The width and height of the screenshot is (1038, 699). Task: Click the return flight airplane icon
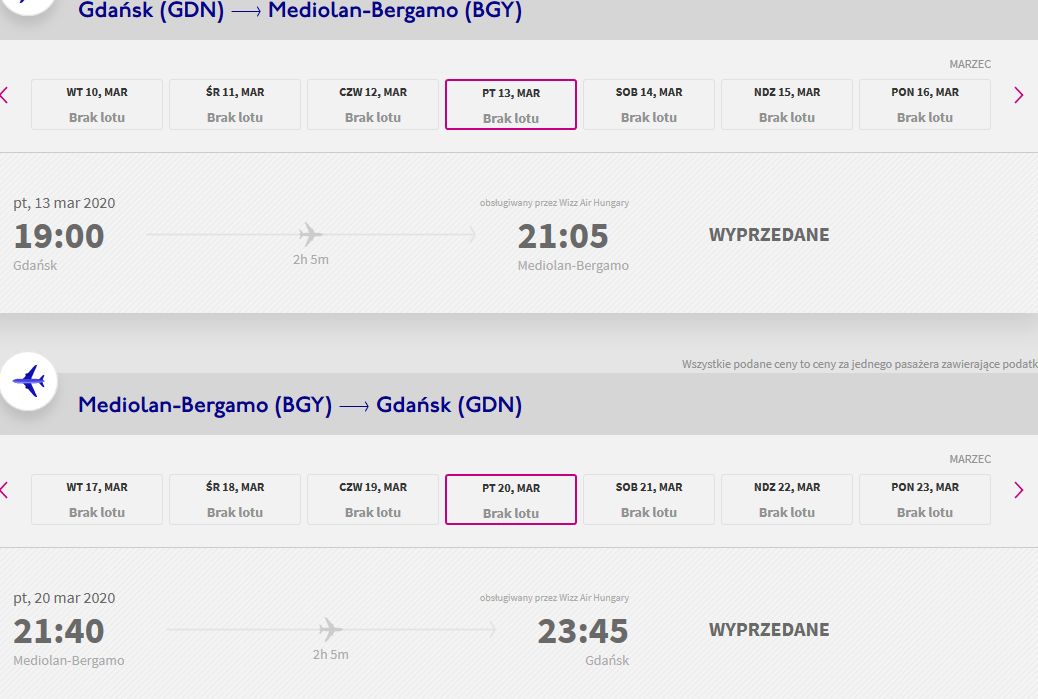(29, 381)
